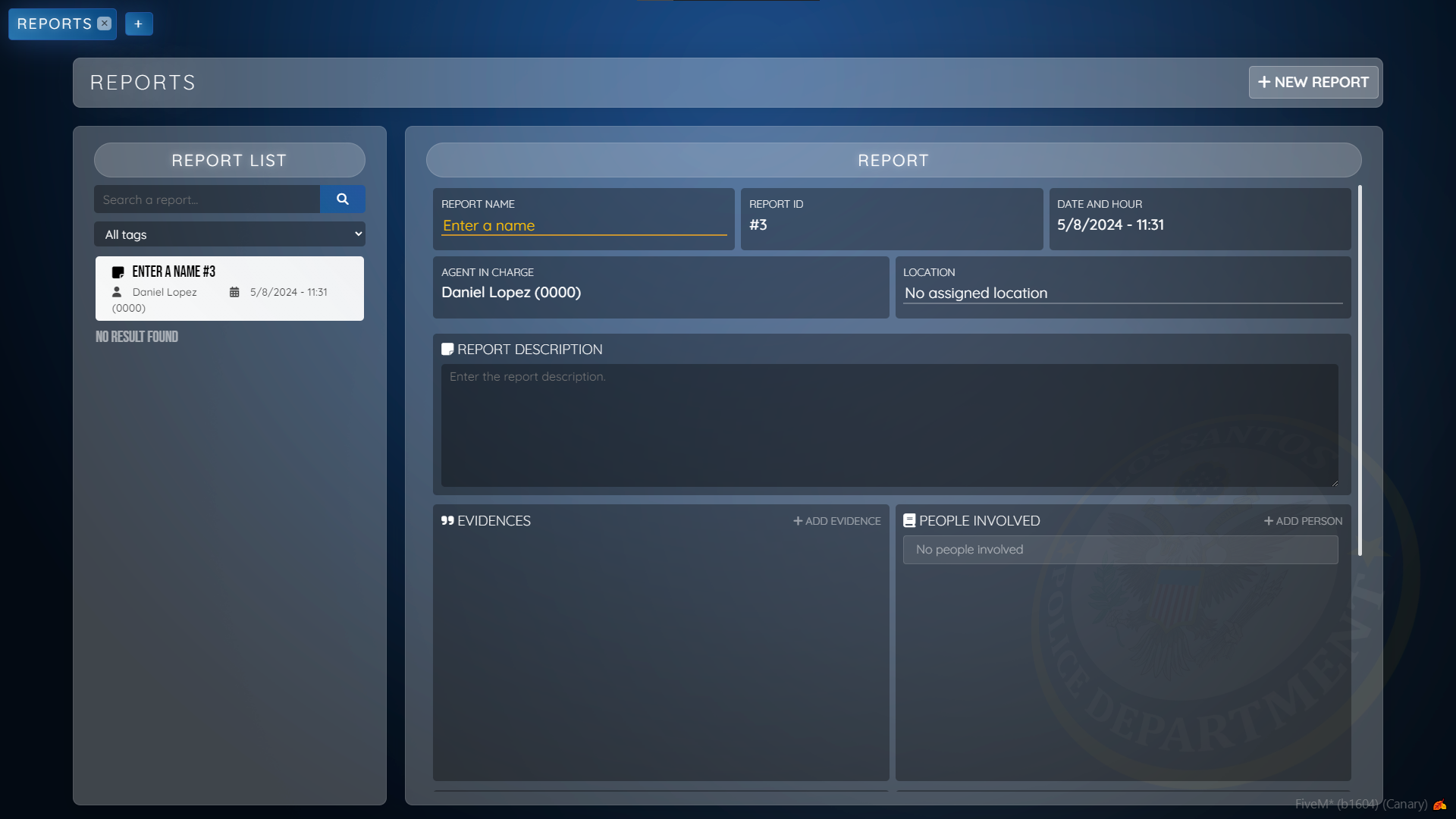Image resolution: width=1456 pixels, height=819 pixels.
Task: Add a new tab with plus icon
Action: (x=138, y=24)
